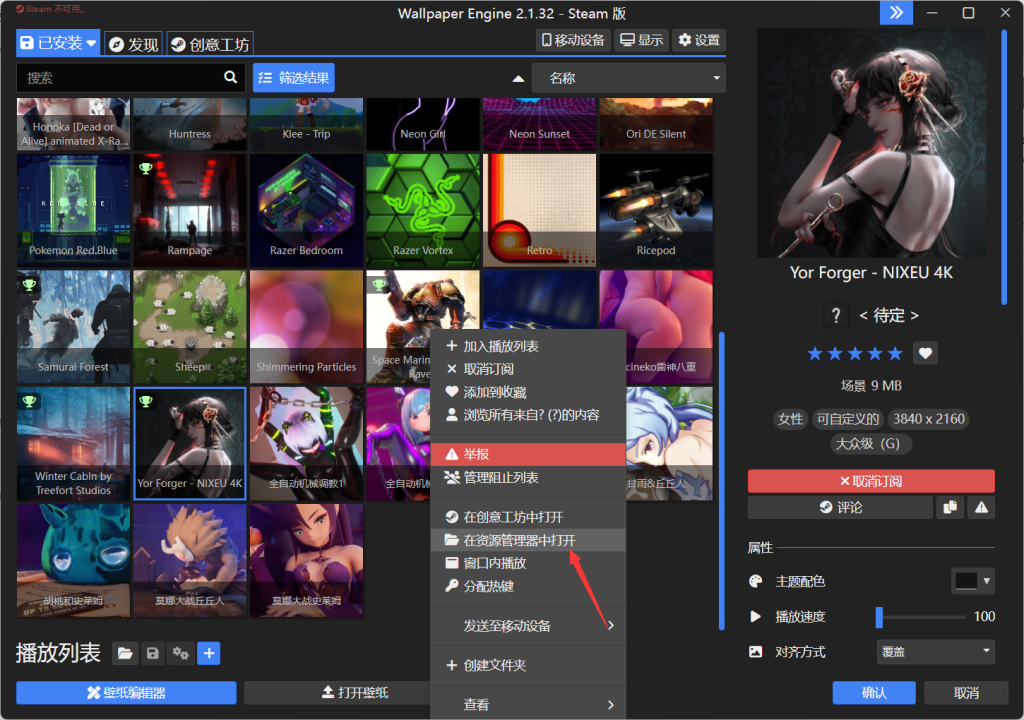This screenshot has height=720, width=1024.
Task: Select 分配热键 menu entry
Action: click(x=528, y=586)
